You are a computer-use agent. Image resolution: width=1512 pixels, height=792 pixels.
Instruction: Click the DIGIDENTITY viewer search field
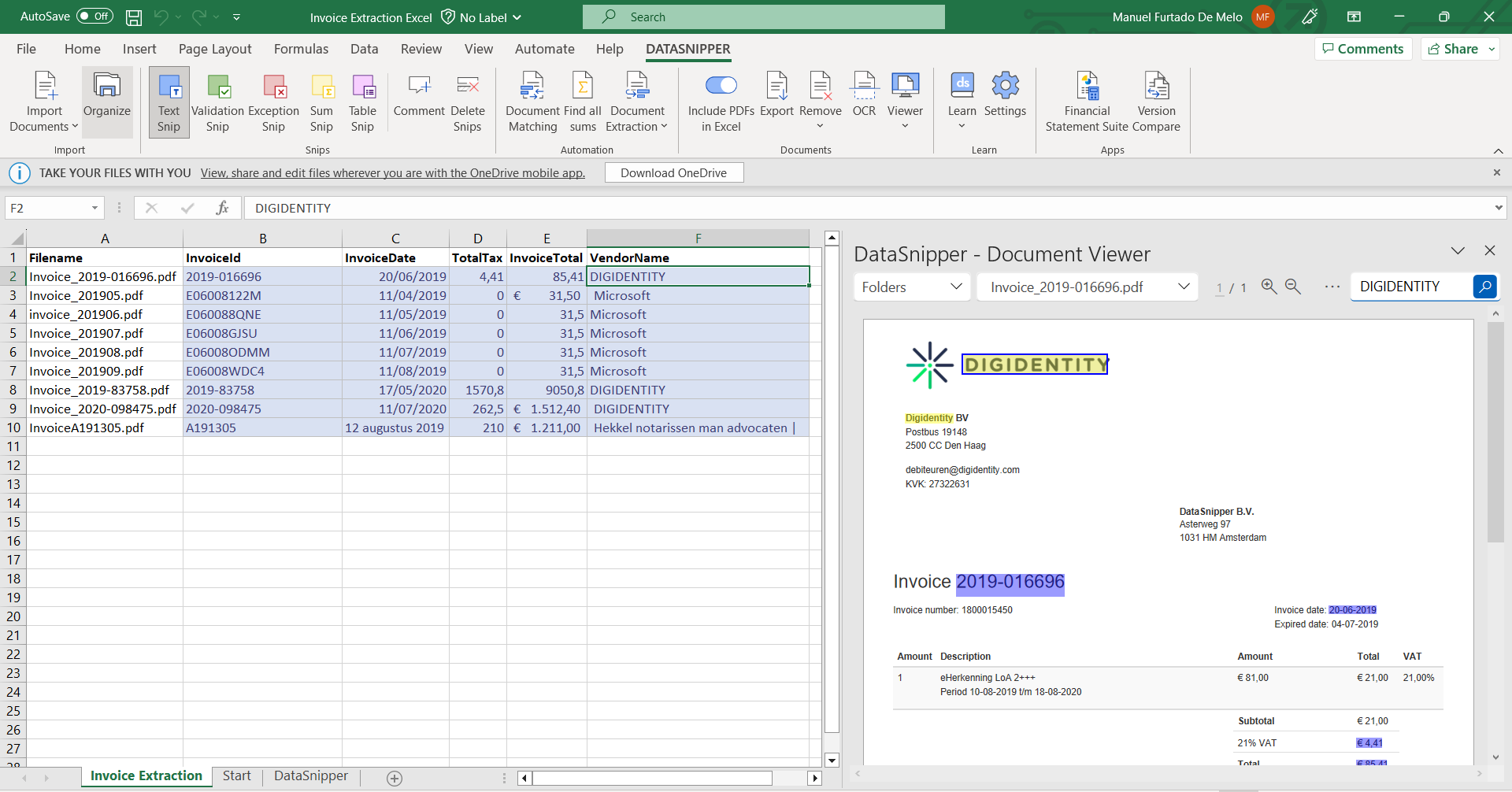tap(1411, 287)
